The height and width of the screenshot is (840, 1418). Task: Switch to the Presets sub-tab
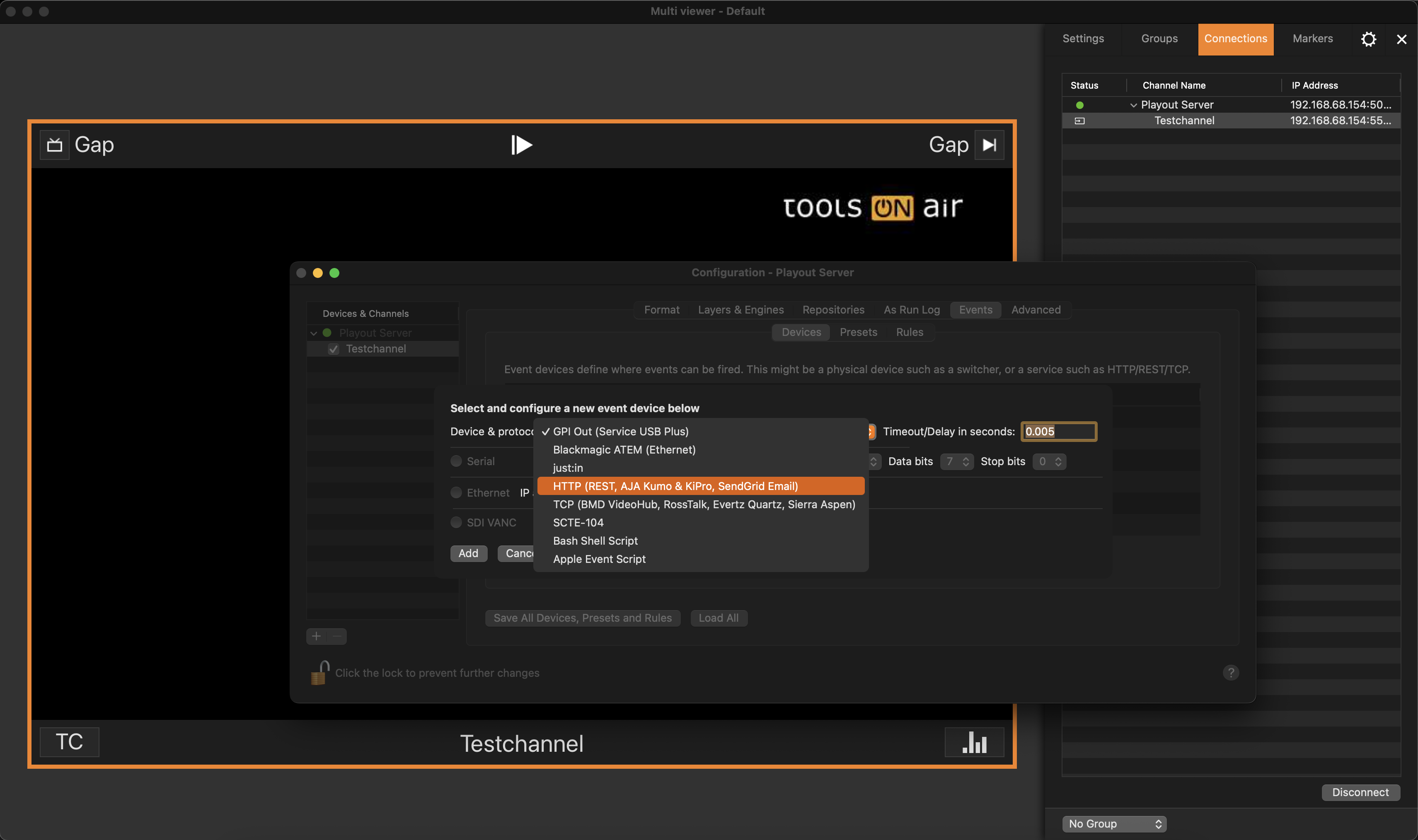coord(858,332)
